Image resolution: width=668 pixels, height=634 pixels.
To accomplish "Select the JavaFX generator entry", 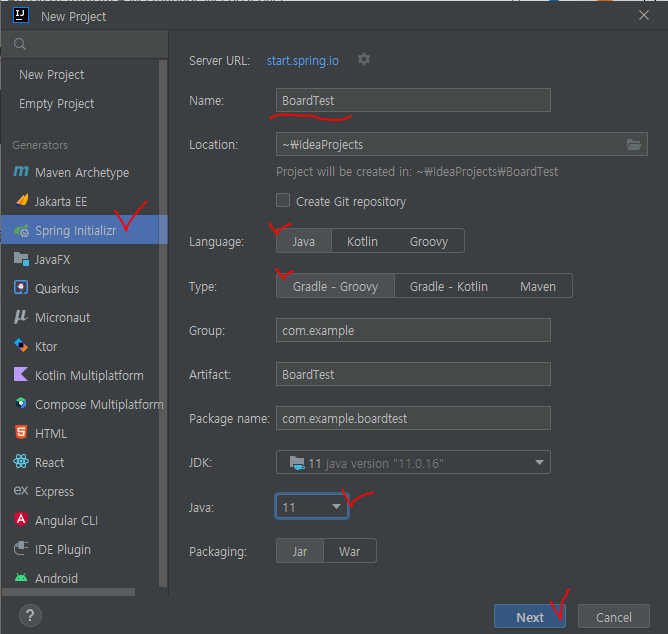I will coord(80,259).
